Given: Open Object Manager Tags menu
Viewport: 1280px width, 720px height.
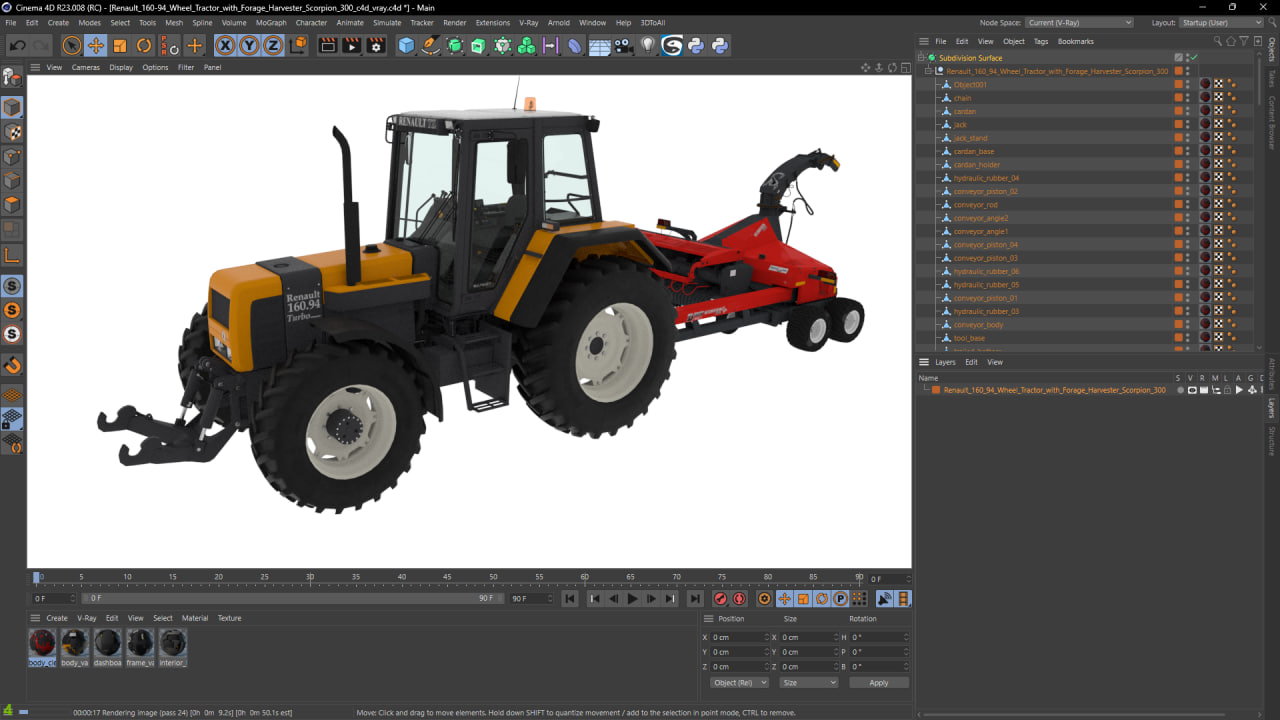Looking at the screenshot, I should [x=1041, y=41].
